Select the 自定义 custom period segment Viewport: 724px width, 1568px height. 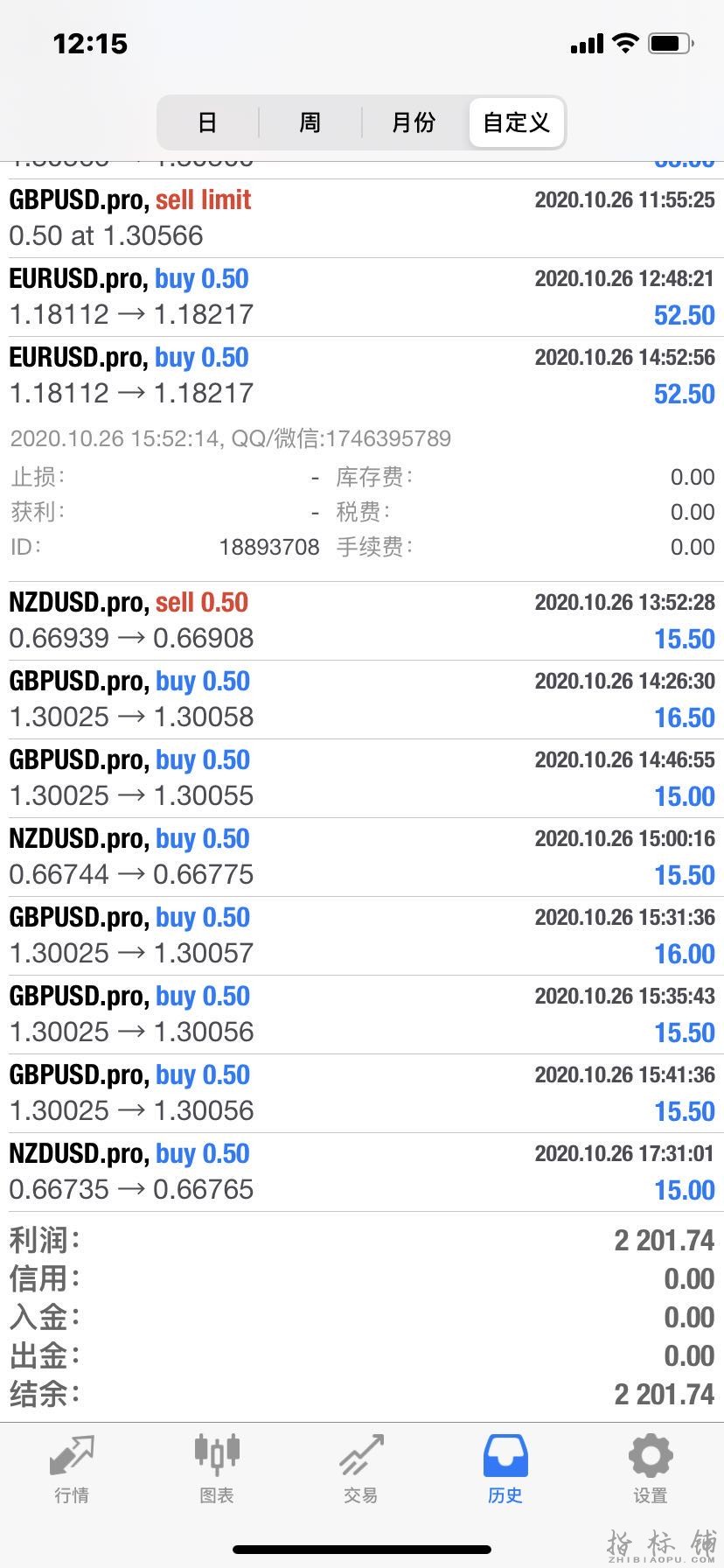(517, 122)
